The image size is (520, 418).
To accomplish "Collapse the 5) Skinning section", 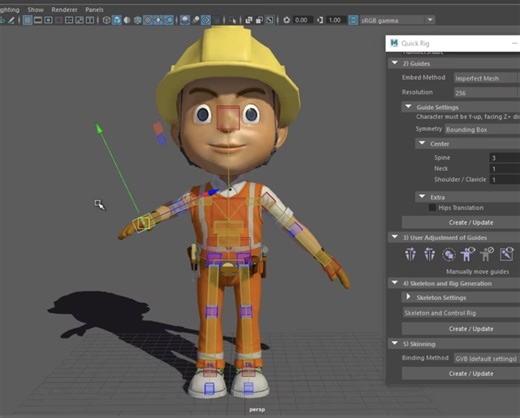I will (x=395, y=343).
